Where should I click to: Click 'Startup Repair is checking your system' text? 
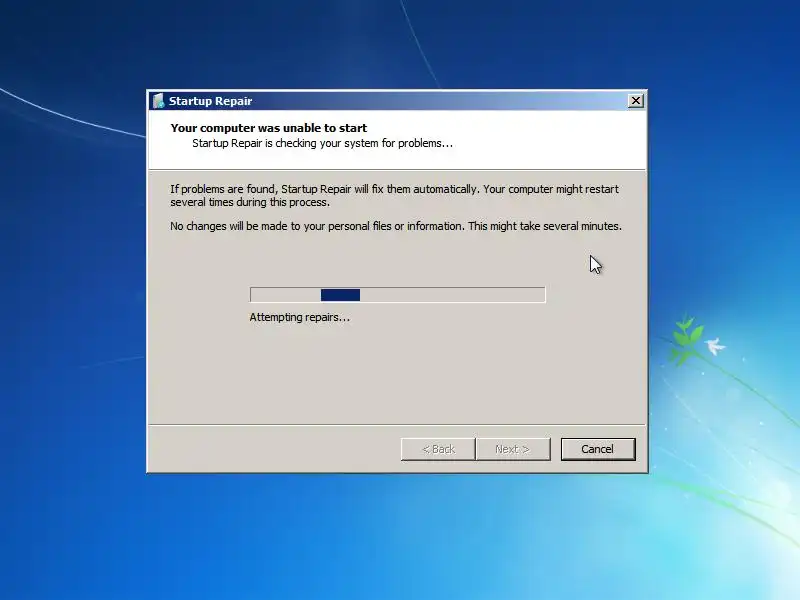pos(322,143)
